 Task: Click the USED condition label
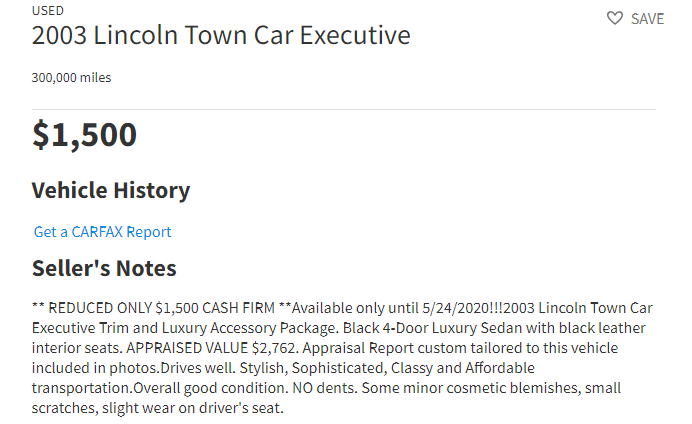pos(48,11)
